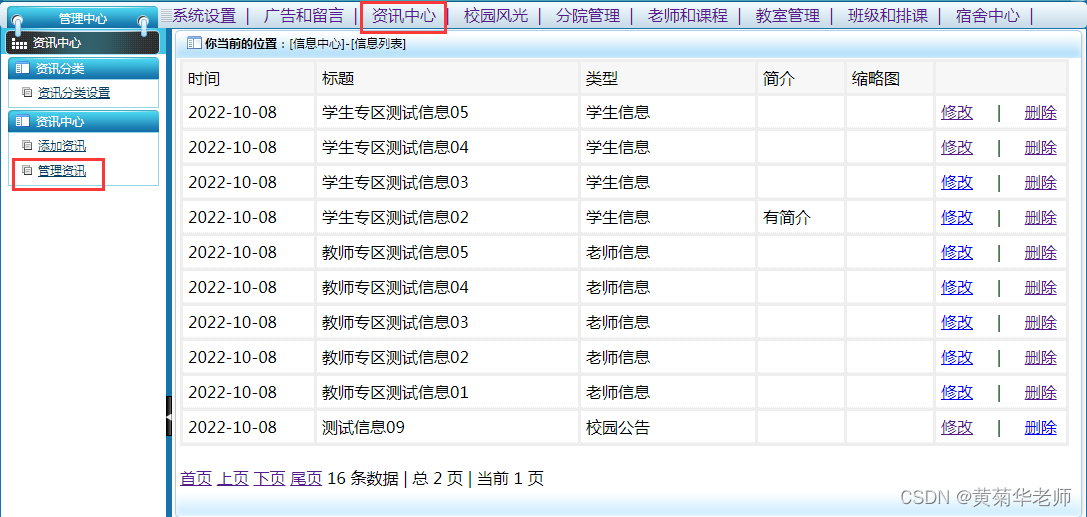
Task: Switch to the 资讯中心 top menu
Action: click(403, 15)
